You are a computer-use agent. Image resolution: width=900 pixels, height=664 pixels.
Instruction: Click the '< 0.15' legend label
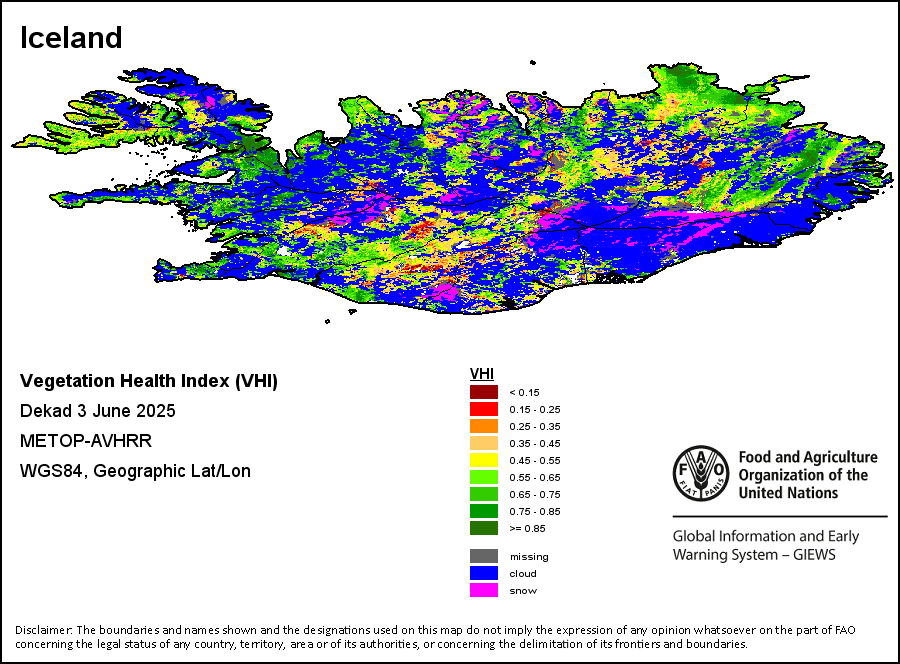tap(525, 393)
